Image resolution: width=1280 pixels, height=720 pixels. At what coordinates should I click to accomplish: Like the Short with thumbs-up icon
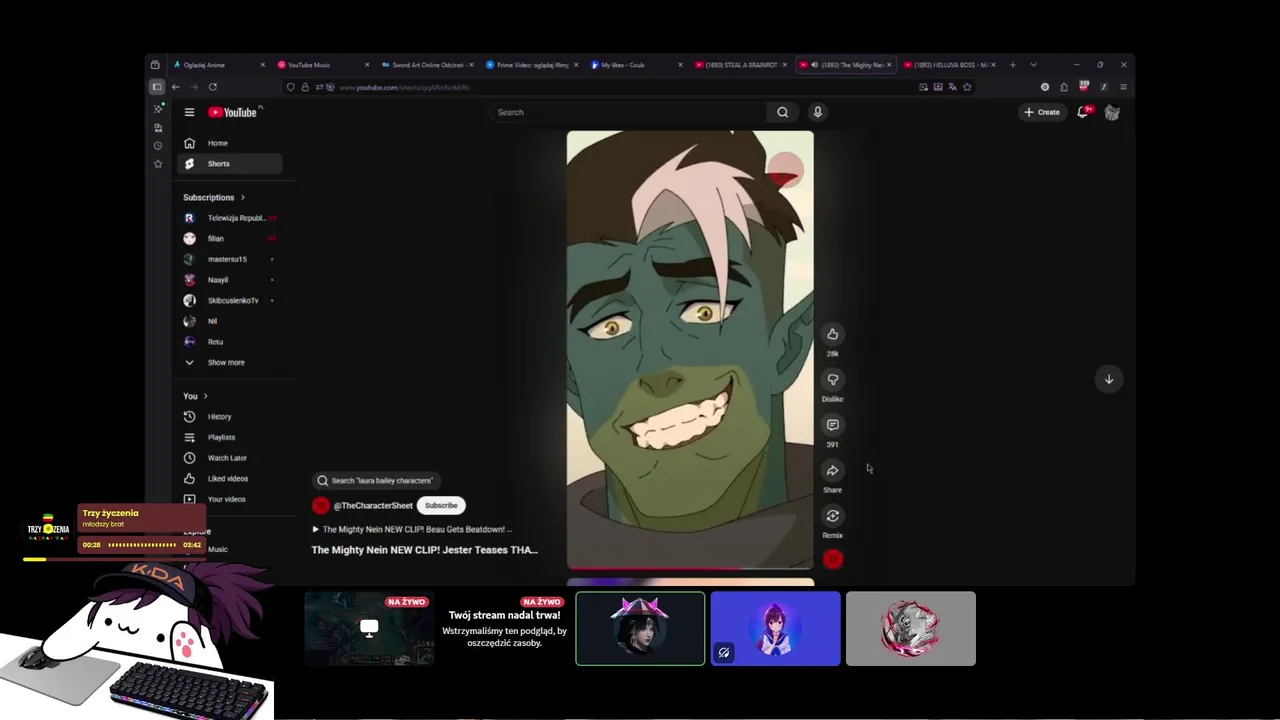tap(832, 334)
